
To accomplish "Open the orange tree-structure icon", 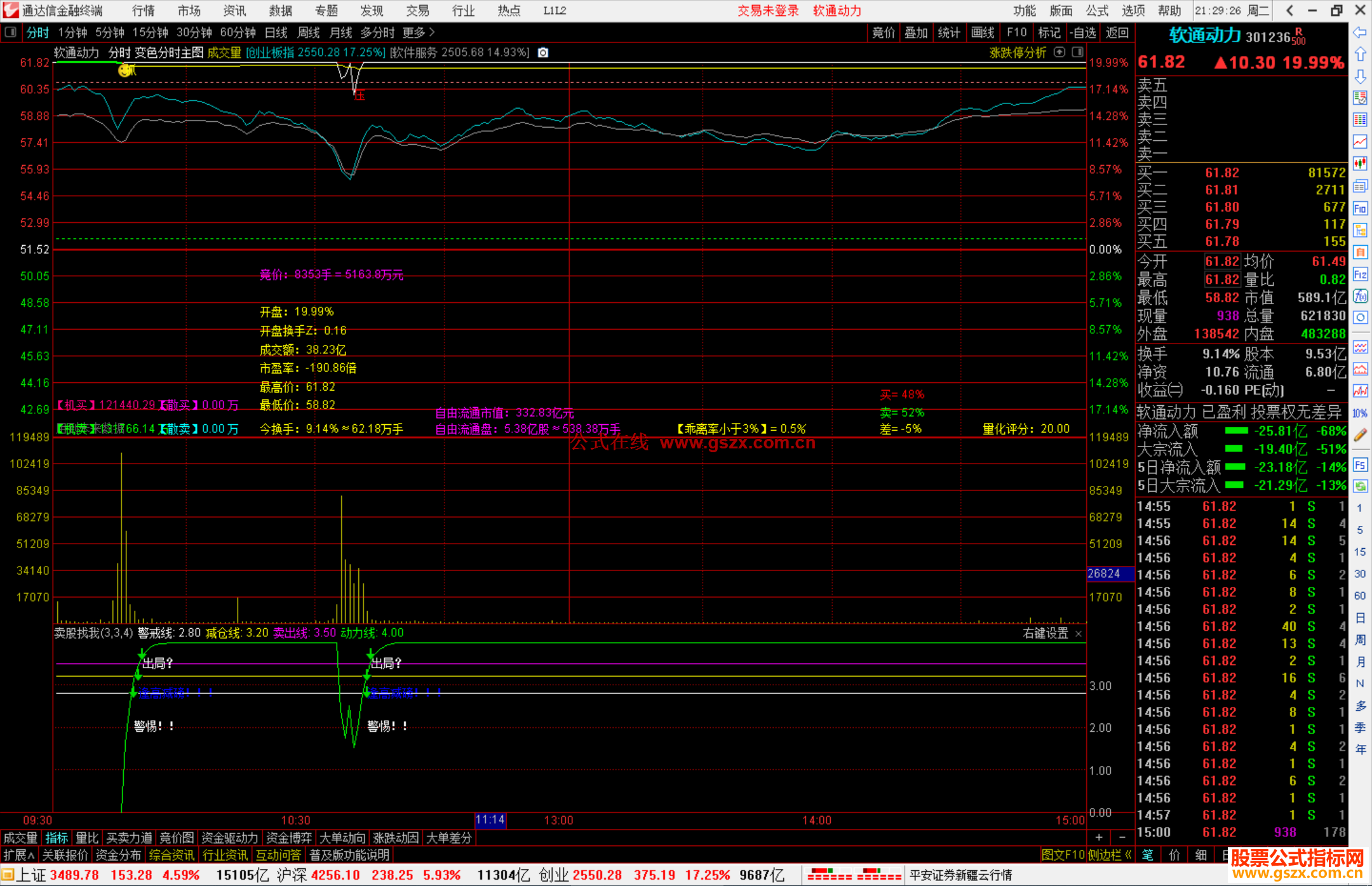I will pyautogui.click(x=1360, y=230).
